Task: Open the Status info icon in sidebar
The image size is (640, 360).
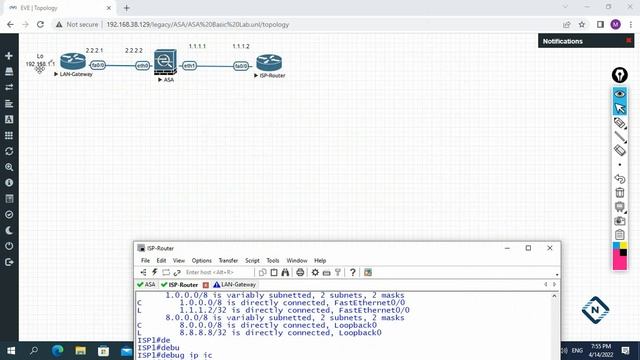Action: click(x=9, y=183)
